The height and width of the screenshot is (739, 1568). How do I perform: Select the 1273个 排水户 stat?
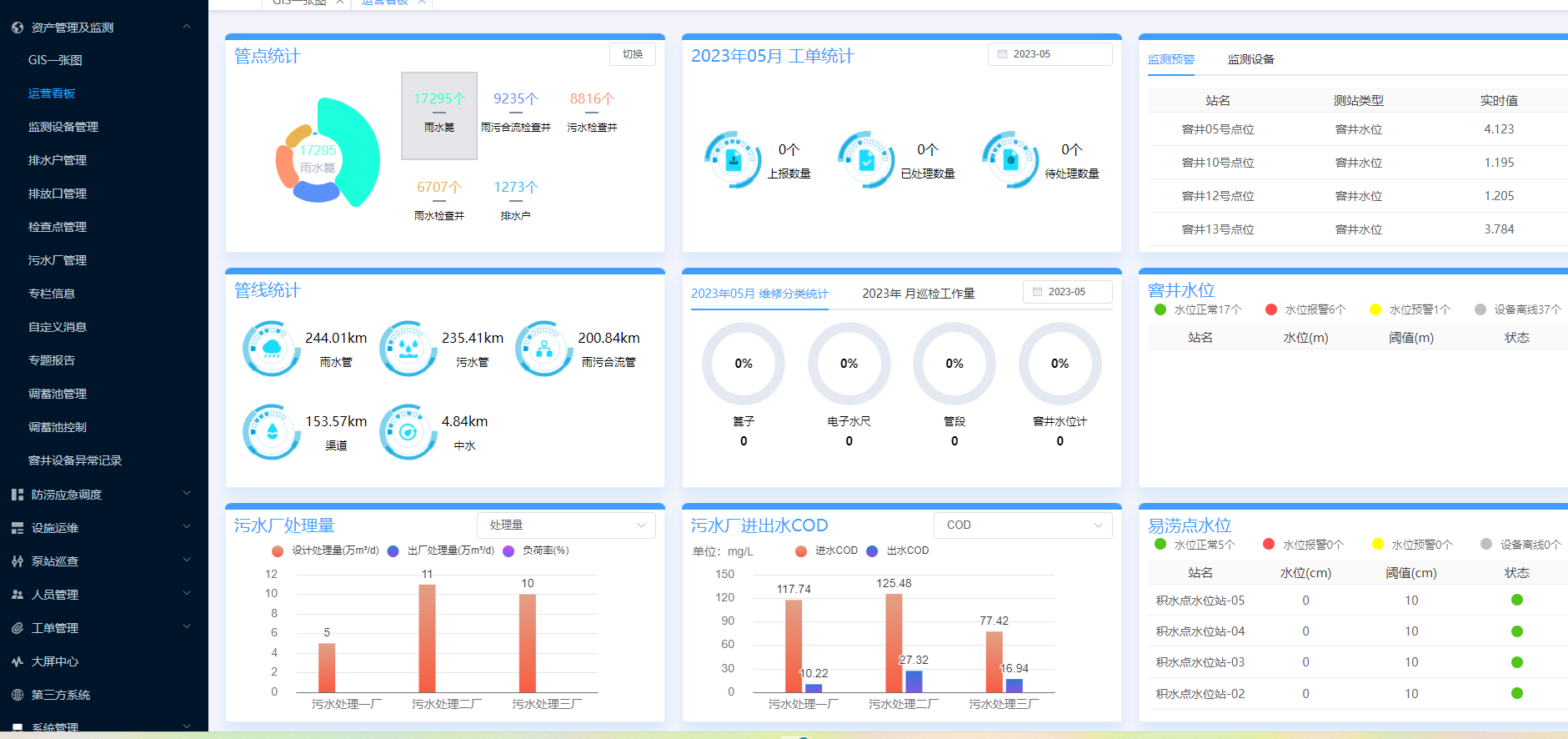(x=516, y=200)
